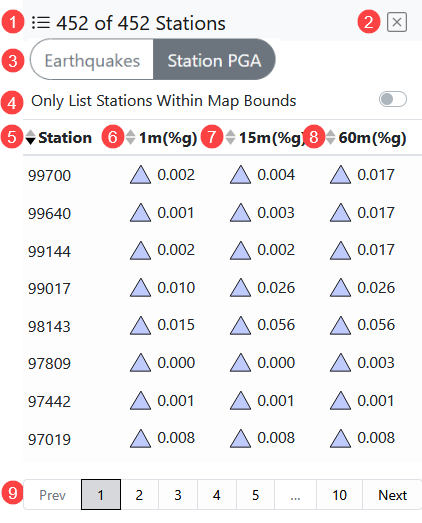Viewport: 422px width, 523px height.
Task: Select page 1 in pagination
Action: 101,495
